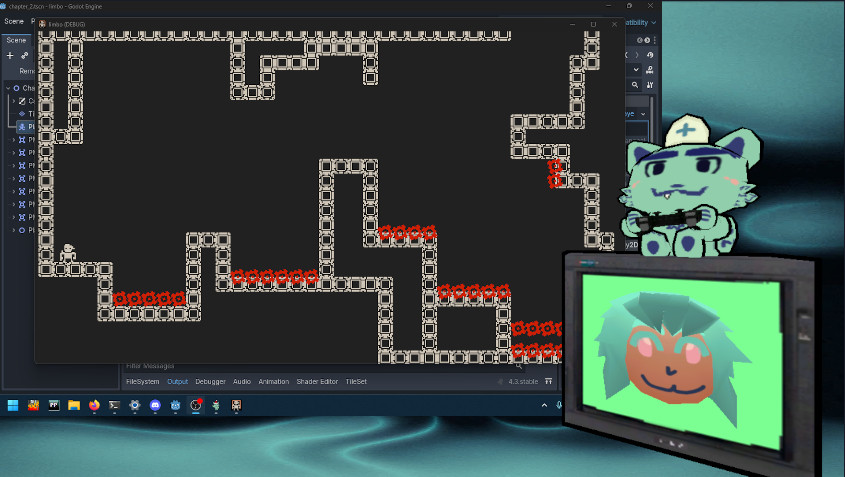Go to previous object in Inspector history
The image size is (845, 477).
[x=628, y=55]
